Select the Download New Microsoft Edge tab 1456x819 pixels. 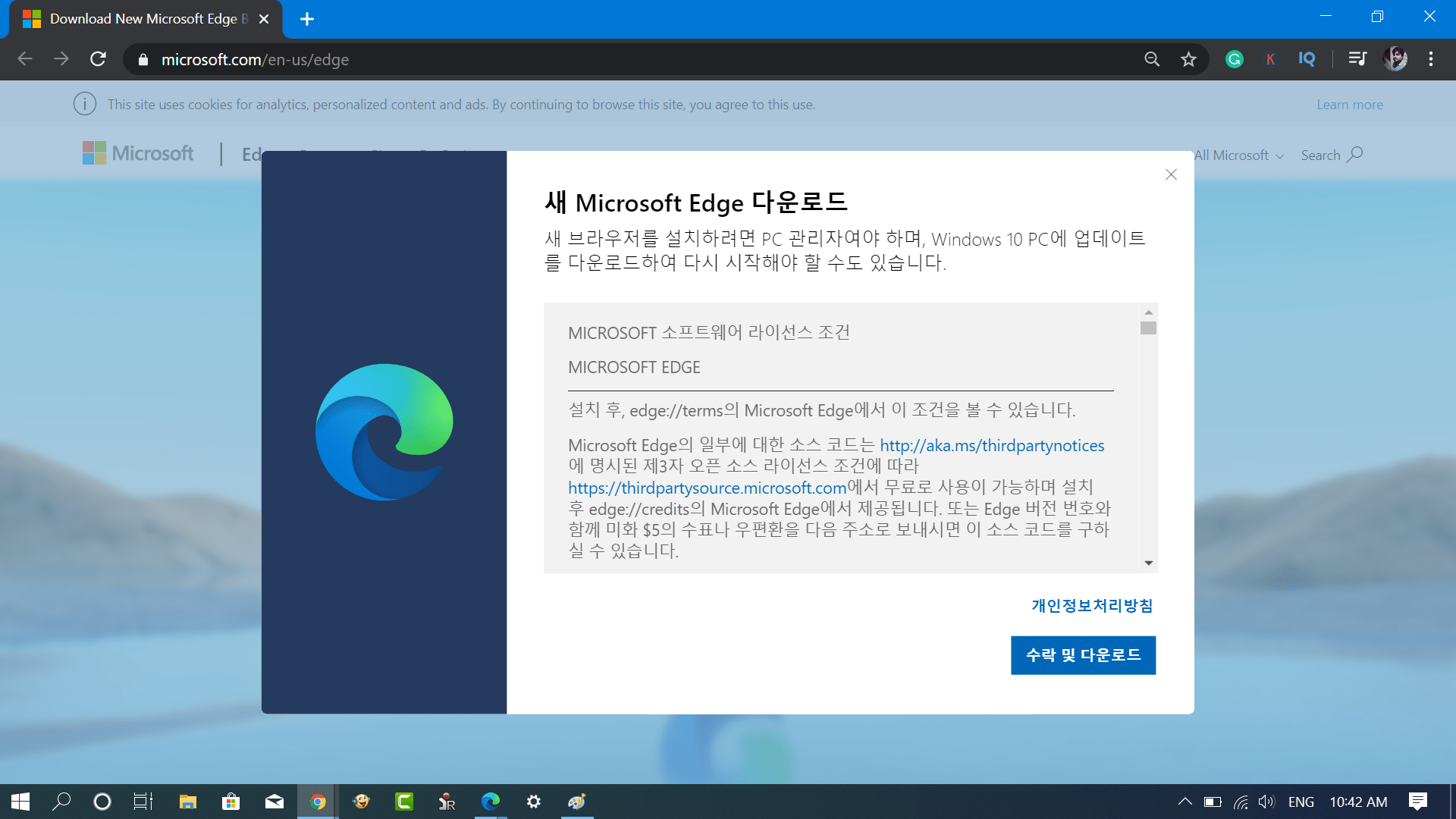[x=144, y=19]
